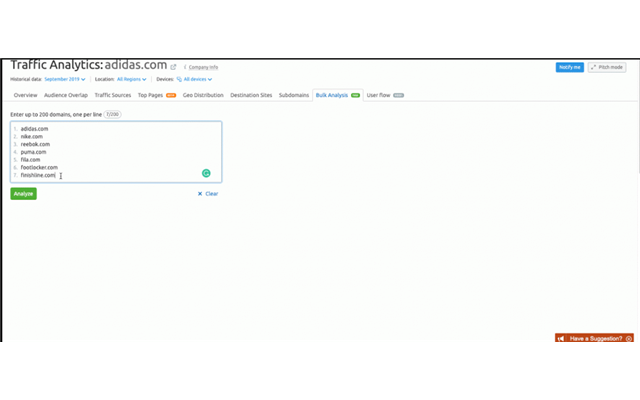Enable Pitch mode
The width and height of the screenshot is (640, 400).
607,67
